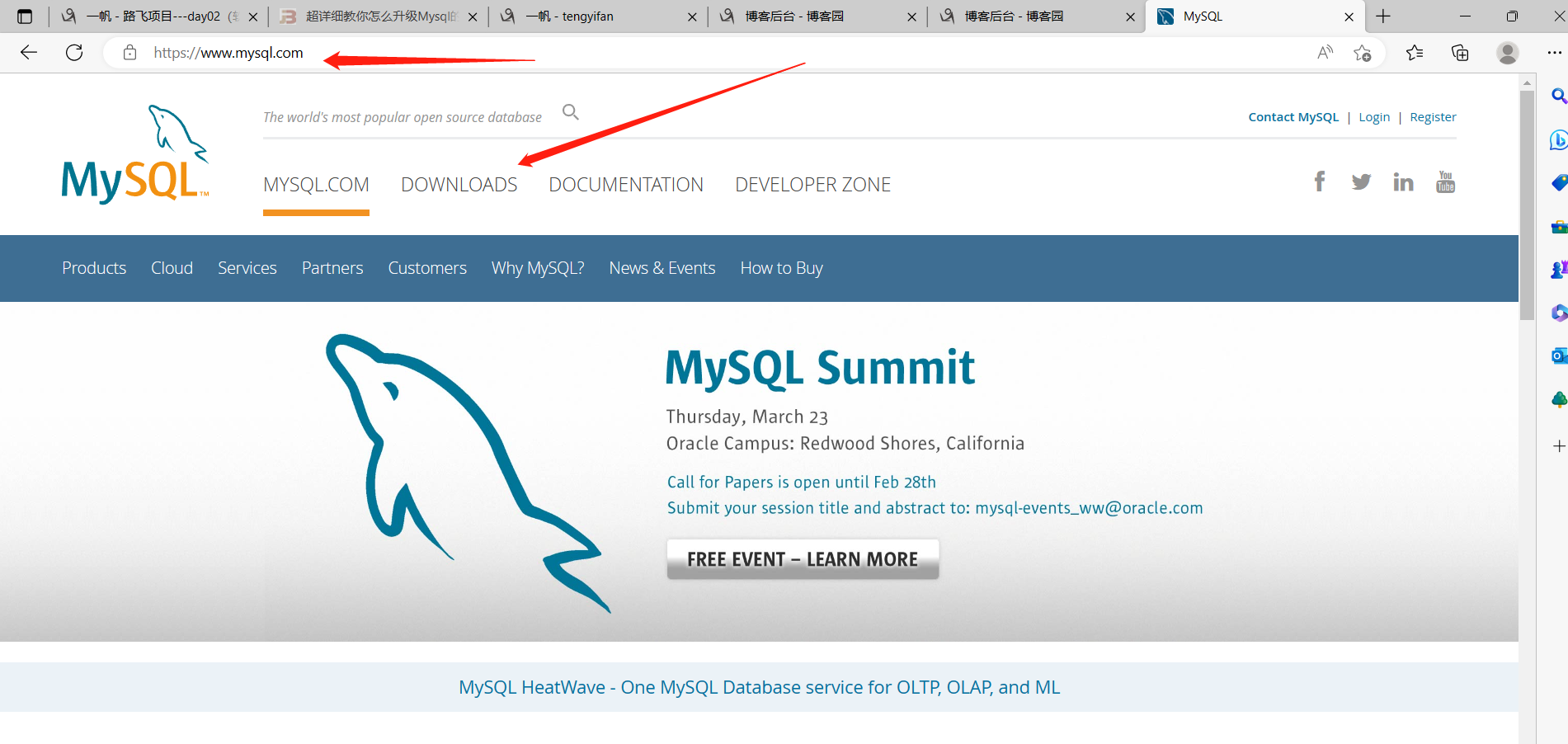Screen dimensions: 1568x744
Task: Click the Login link
Action: [1374, 117]
